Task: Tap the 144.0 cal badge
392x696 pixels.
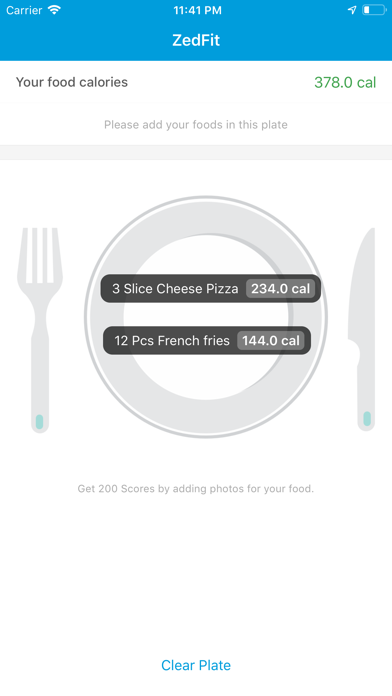Action: [271, 340]
